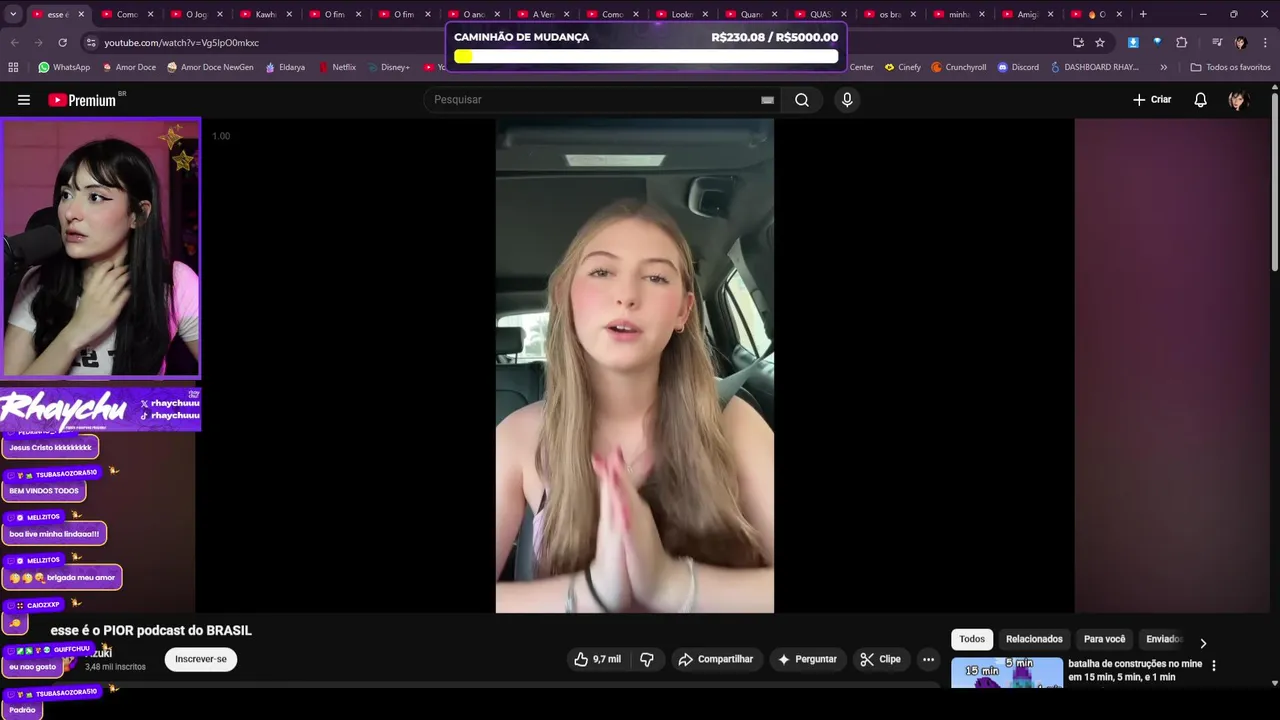Viewport: 1280px width, 720px height.
Task: Open Discord bookmark
Action: tap(1018, 67)
